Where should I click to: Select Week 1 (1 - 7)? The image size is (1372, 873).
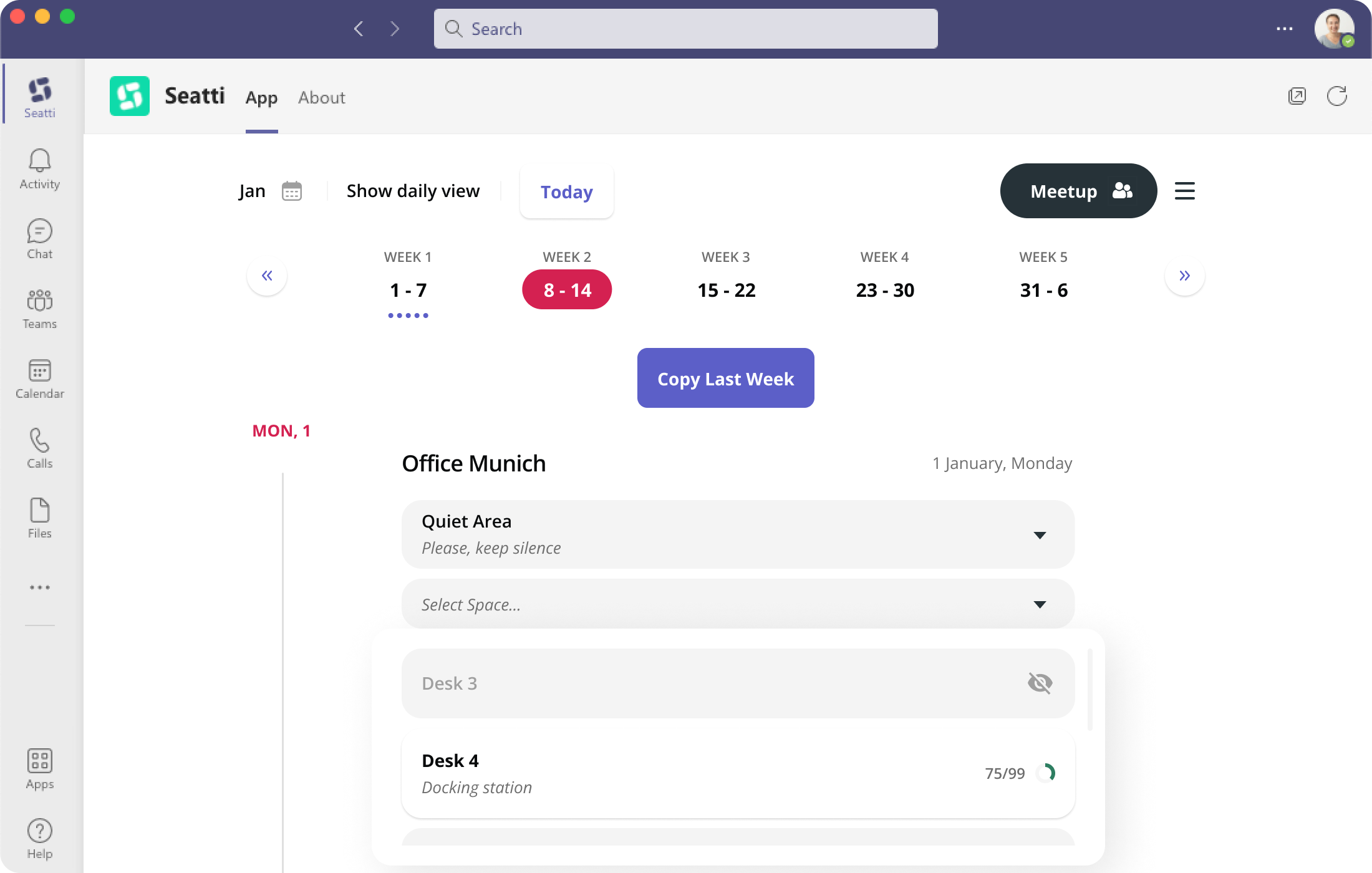point(408,290)
